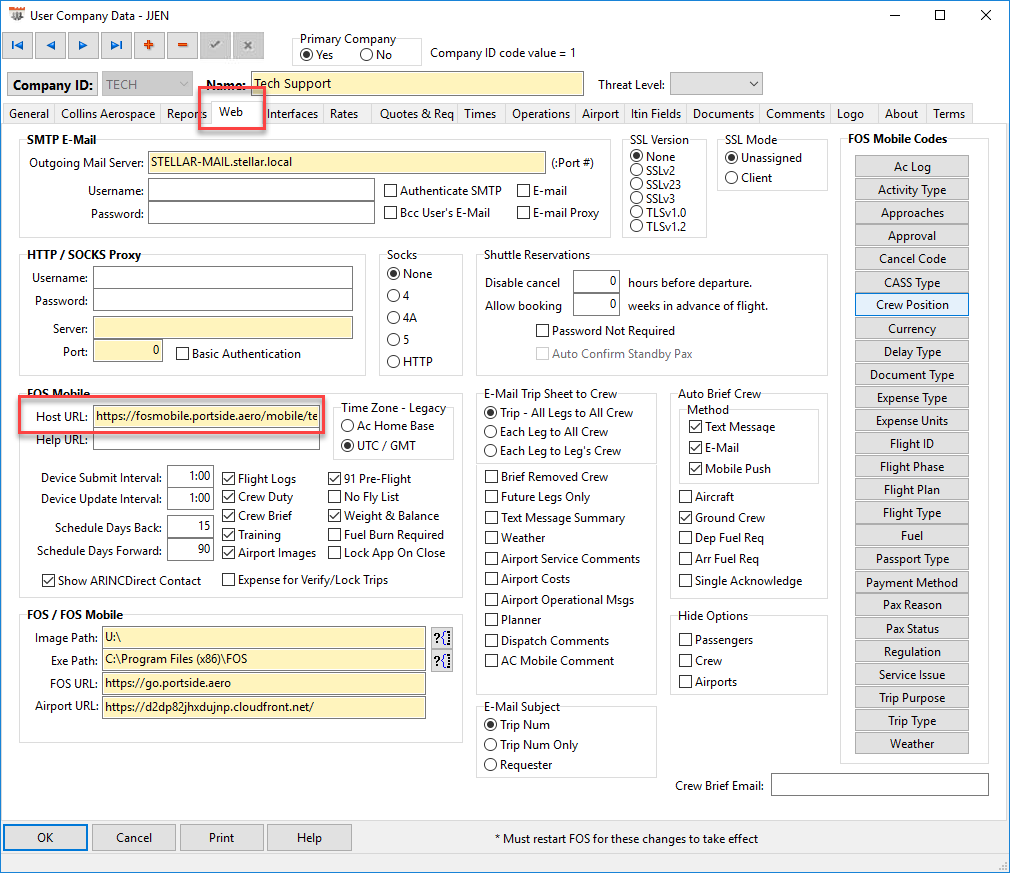This screenshot has height=873, width=1010.
Task: Open Regulation mobile codes
Action: tap(912, 651)
